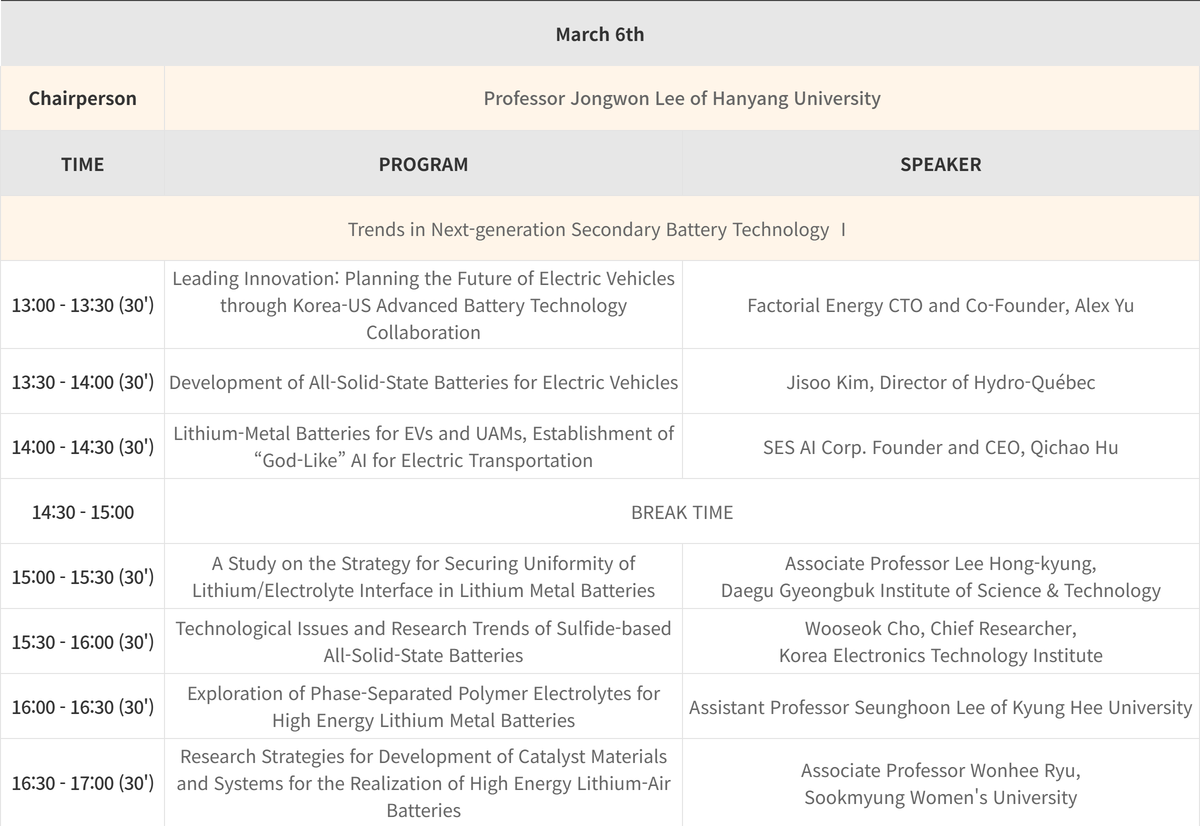Image resolution: width=1200 pixels, height=826 pixels.
Task: Click the TIME column header
Action: pyautogui.click(x=82, y=164)
